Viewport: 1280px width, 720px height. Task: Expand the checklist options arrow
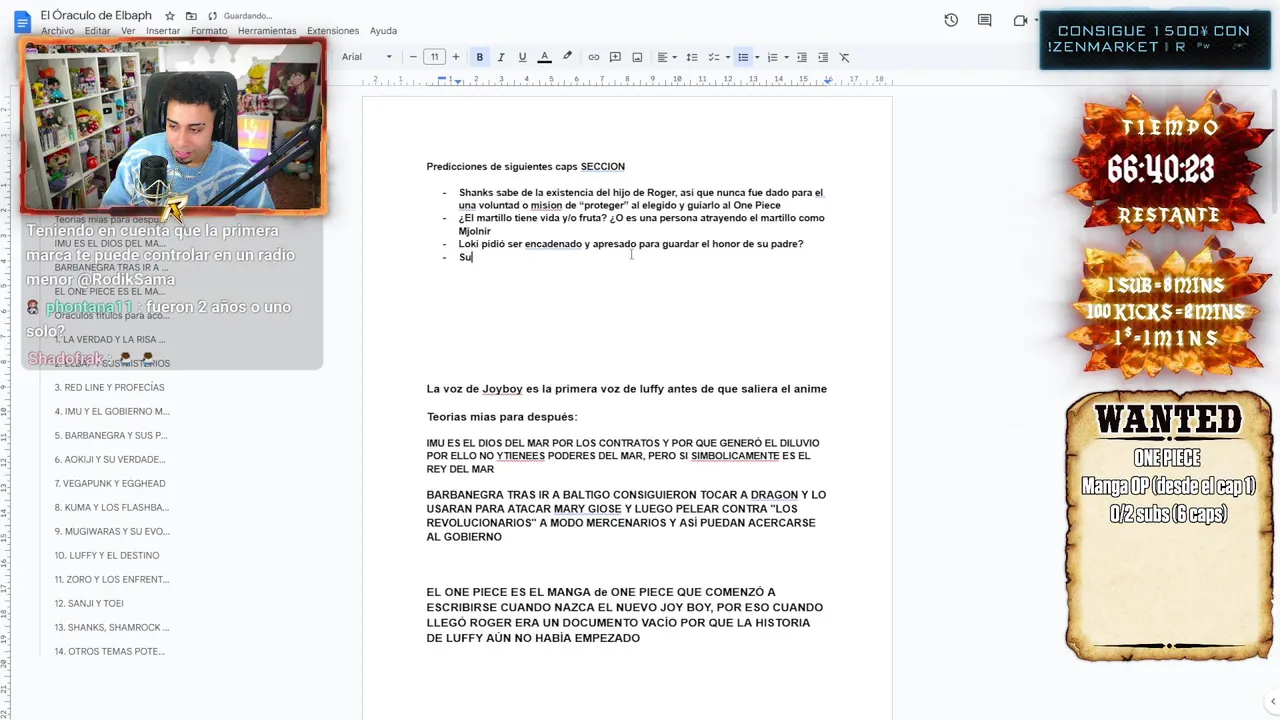pos(727,57)
